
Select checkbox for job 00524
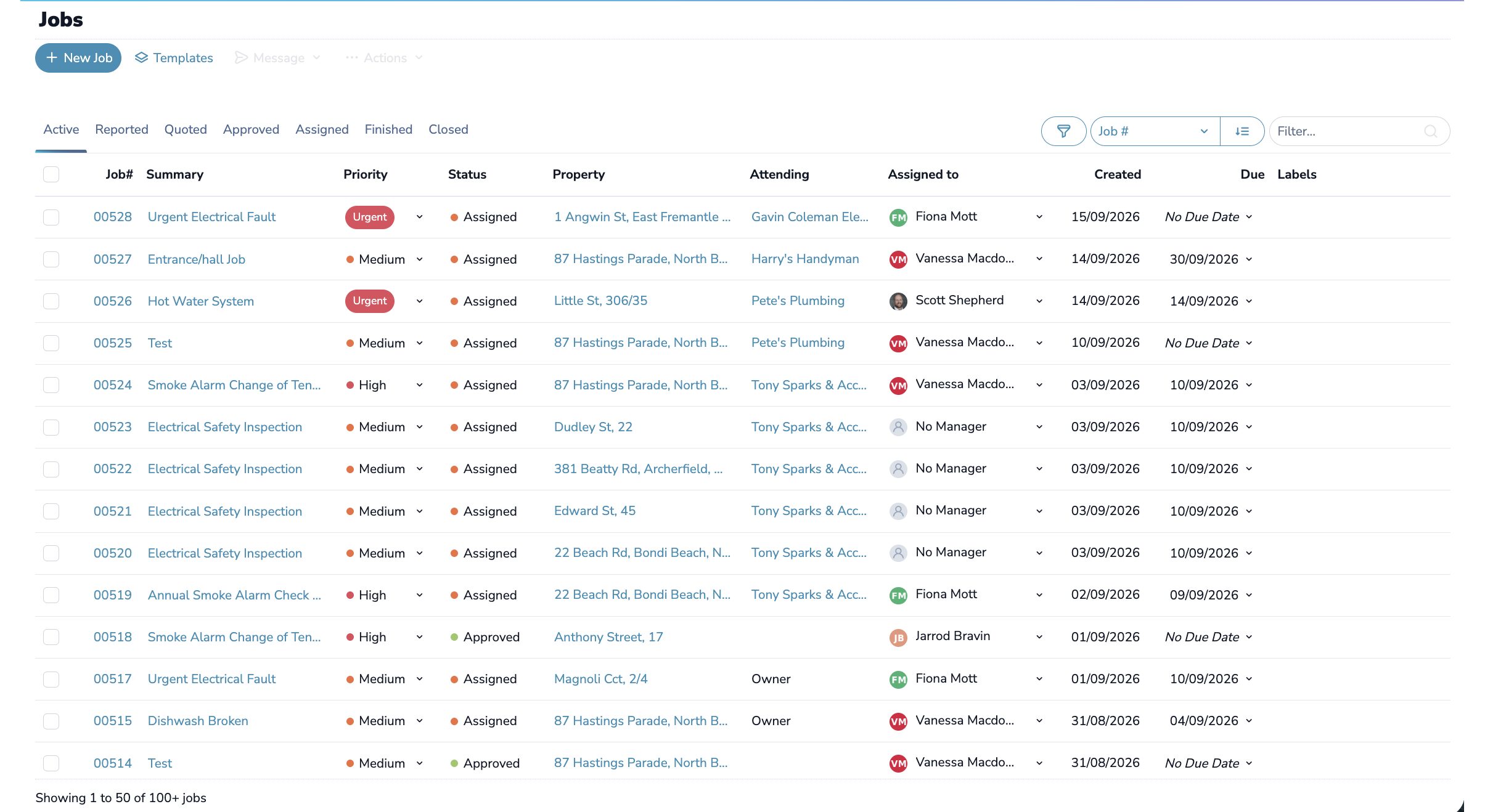[x=51, y=385]
